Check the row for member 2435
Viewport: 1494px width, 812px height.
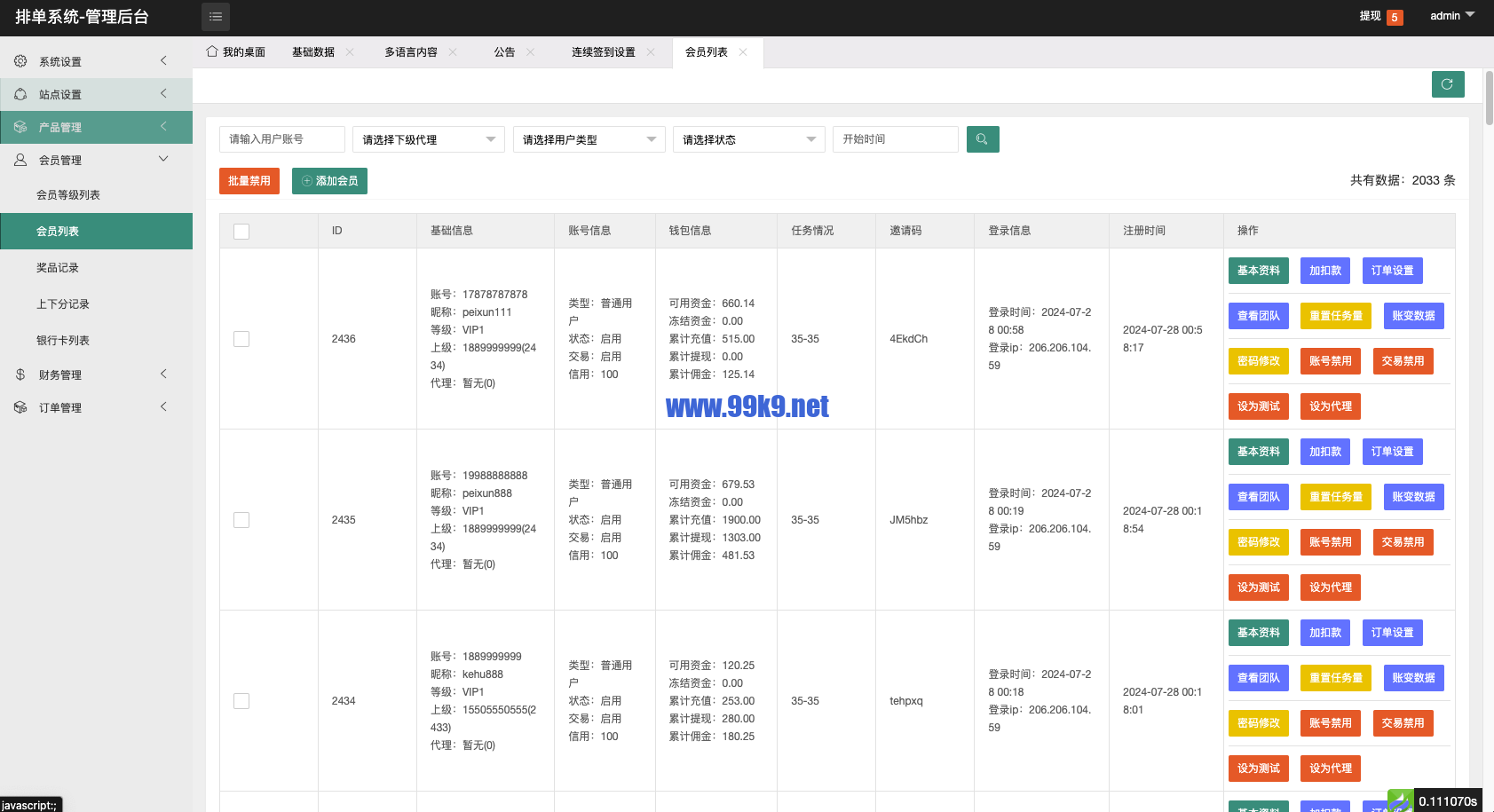pyautogui.click(x=241, y=520)
